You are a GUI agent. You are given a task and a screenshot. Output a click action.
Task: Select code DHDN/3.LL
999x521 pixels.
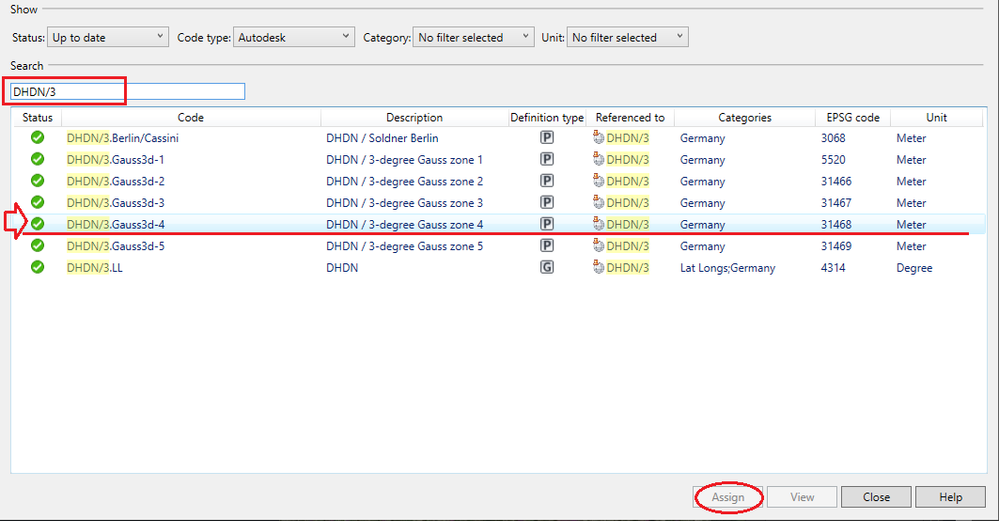click(94, 268)
